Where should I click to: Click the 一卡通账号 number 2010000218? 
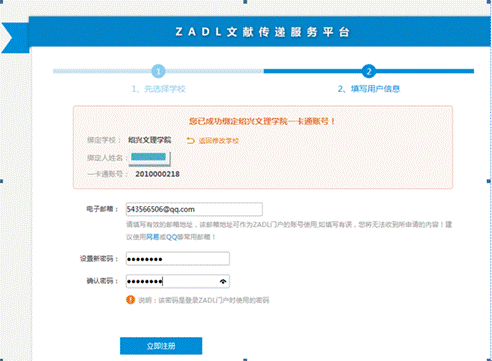(157, 174)
